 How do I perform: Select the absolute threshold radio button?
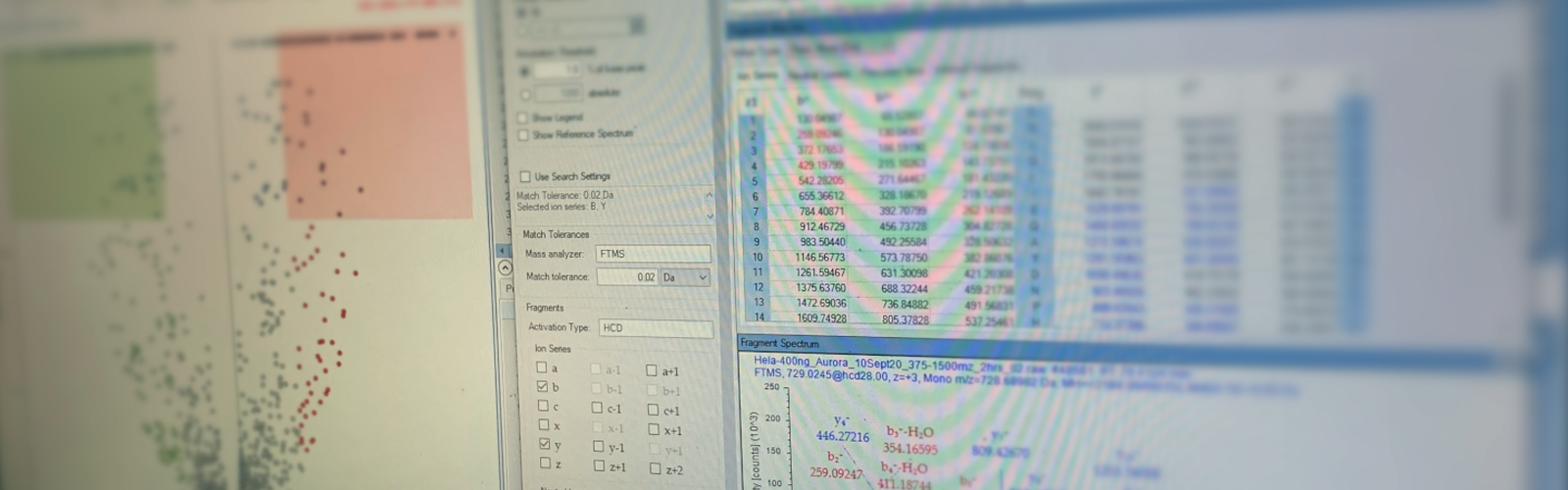tap(525, 94)
